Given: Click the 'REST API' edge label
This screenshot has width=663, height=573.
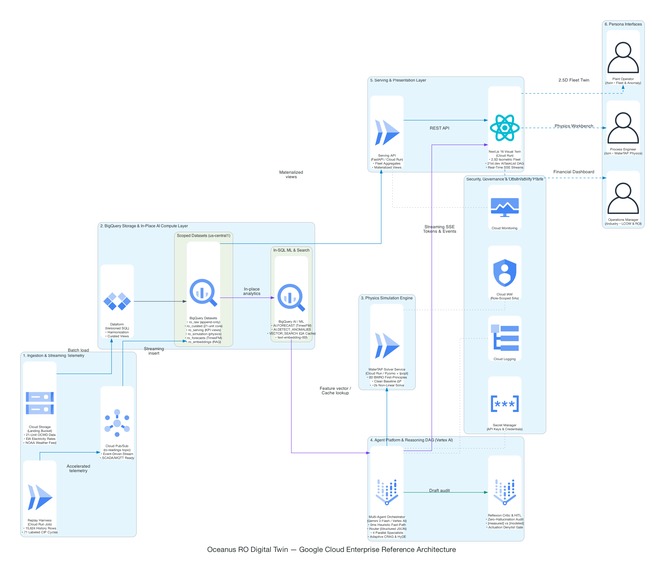Looking at the screenshot, I should [x=439, y=128].
